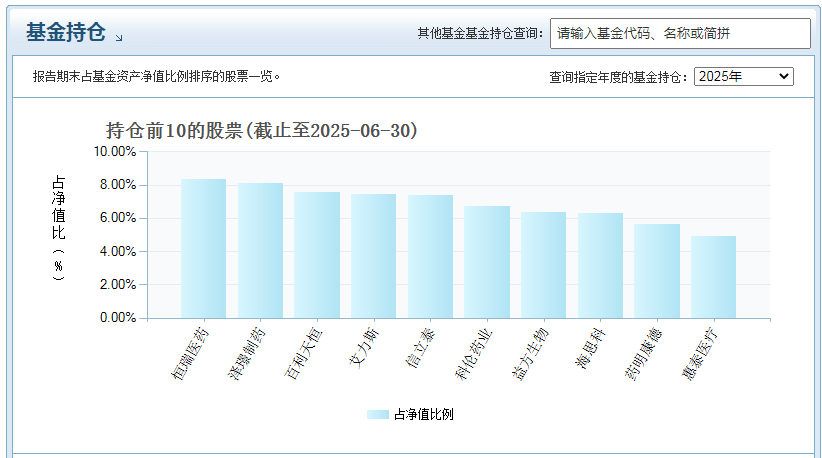Click the 海思科 axis label
The width and height of the screenshot is (822, 458).
click(590, 348)
